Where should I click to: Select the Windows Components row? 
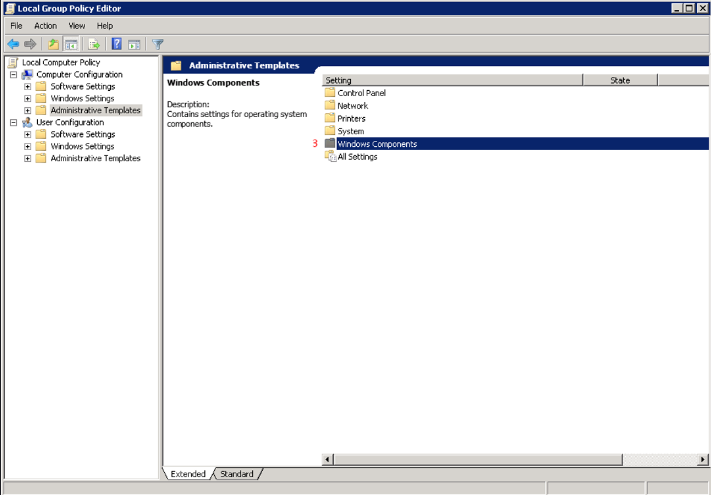(x=516, y=143)
